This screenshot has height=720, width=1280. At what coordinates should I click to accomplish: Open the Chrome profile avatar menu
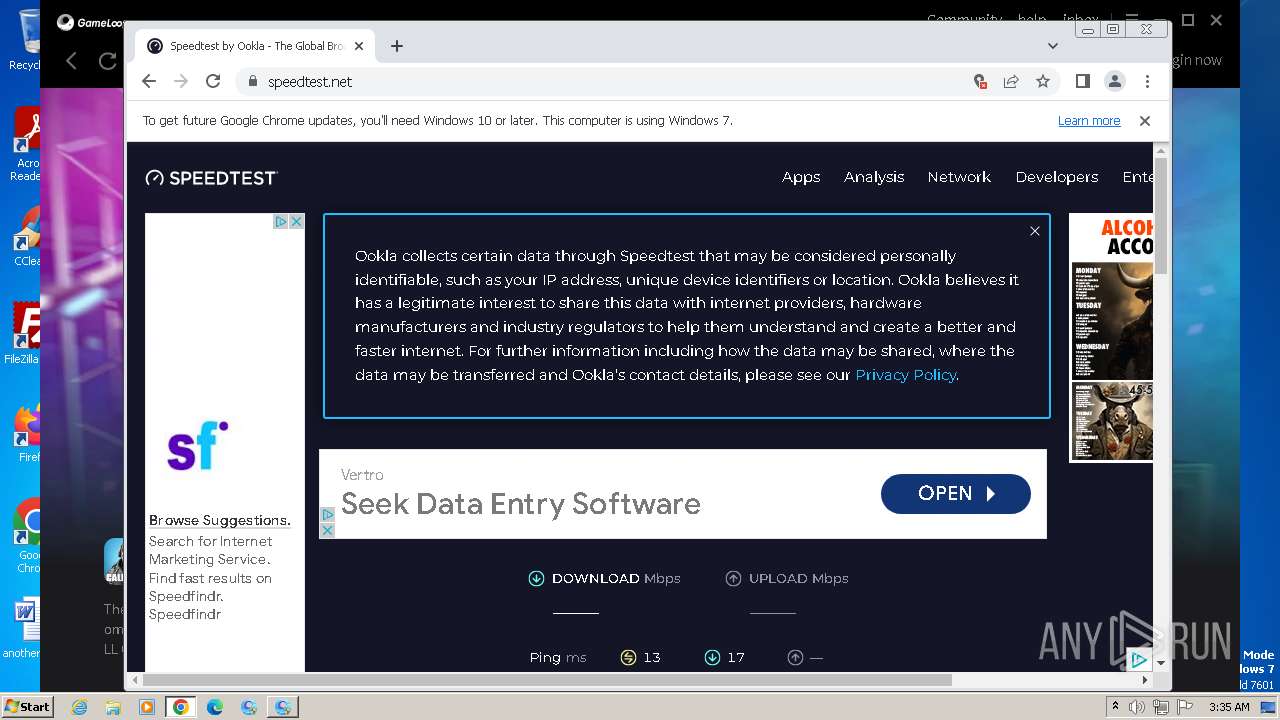click(x=1115, y=81)
